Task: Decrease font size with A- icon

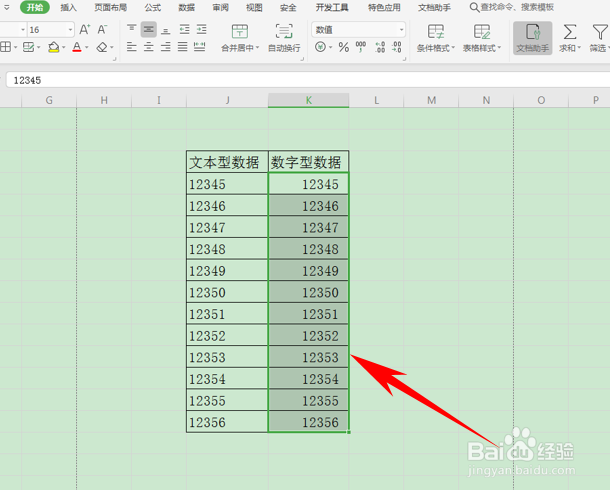Action: (x=102, y=30)
